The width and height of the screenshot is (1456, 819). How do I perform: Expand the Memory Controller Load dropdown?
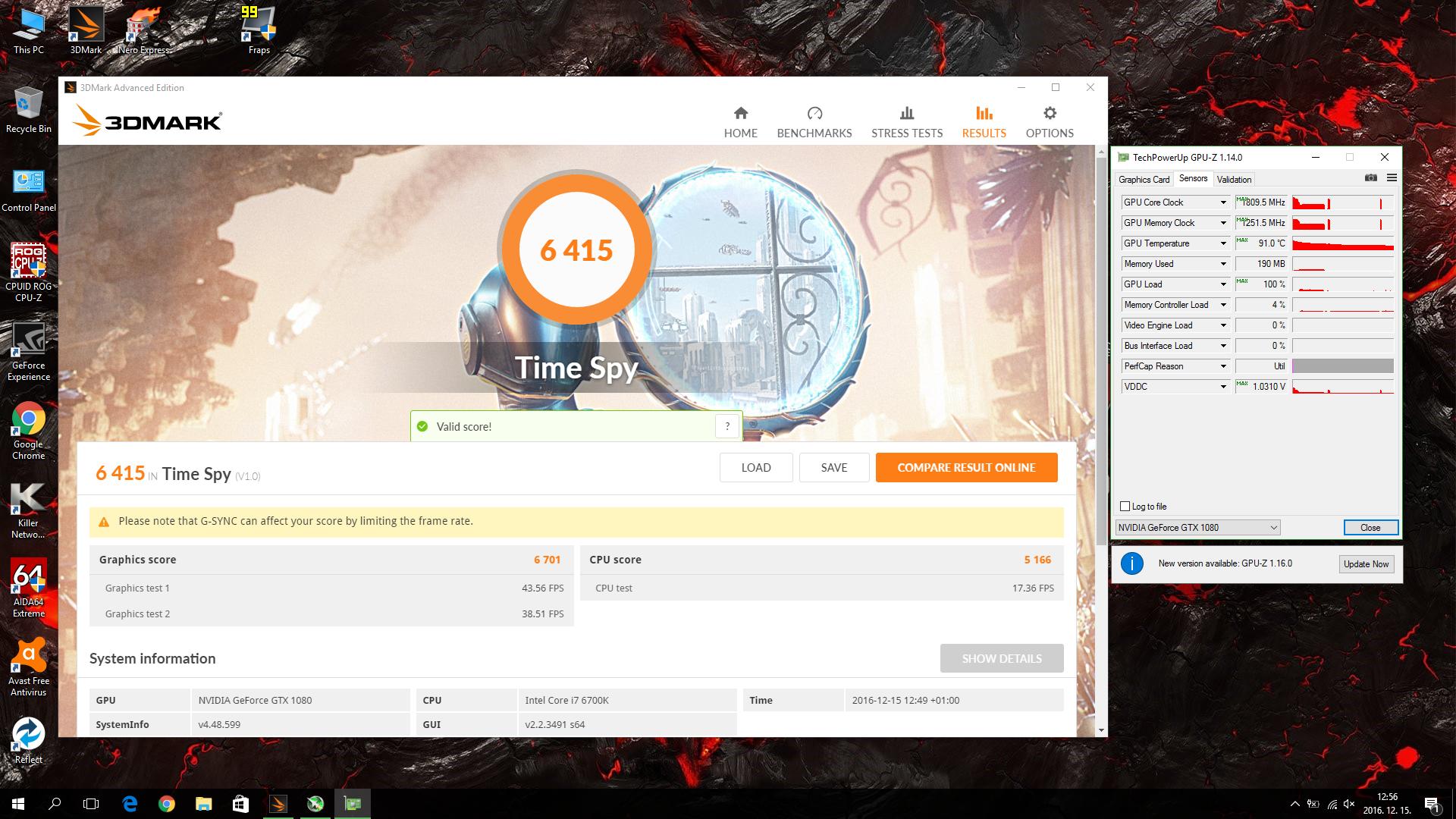tap(1223, 305)
